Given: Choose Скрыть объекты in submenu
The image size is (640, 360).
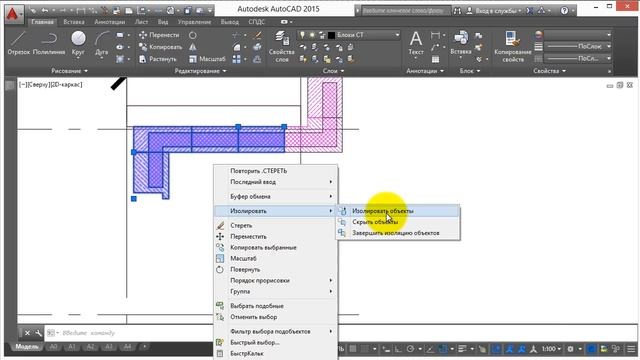Looking at the screenshot, I should pos(398,222).
